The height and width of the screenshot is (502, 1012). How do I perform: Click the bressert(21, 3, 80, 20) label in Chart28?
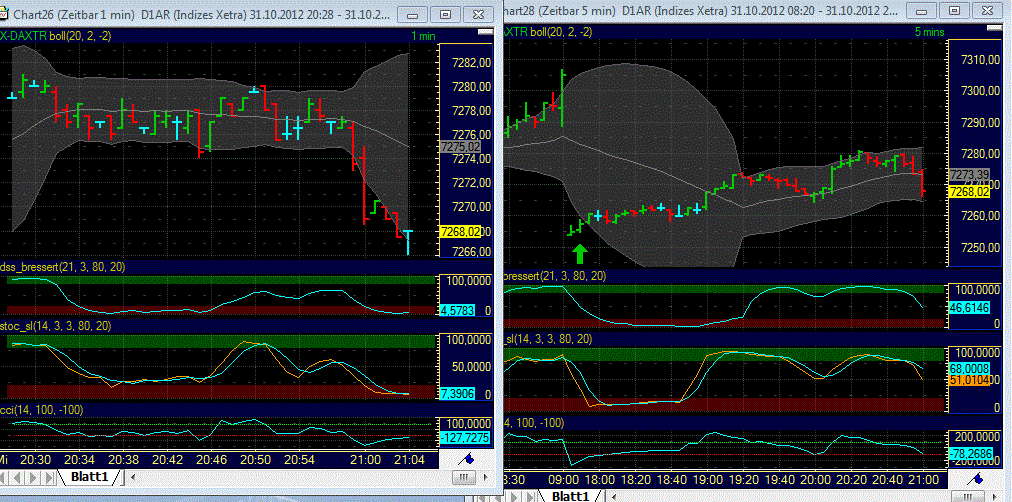(555, 276)
